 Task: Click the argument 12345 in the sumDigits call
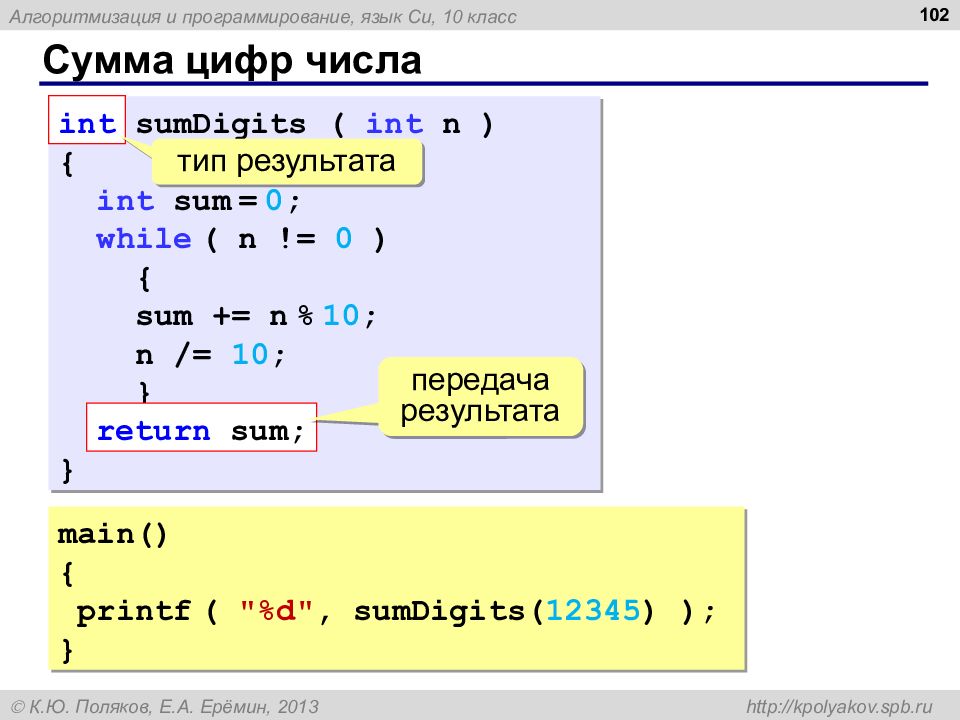(x=593, y=610)
